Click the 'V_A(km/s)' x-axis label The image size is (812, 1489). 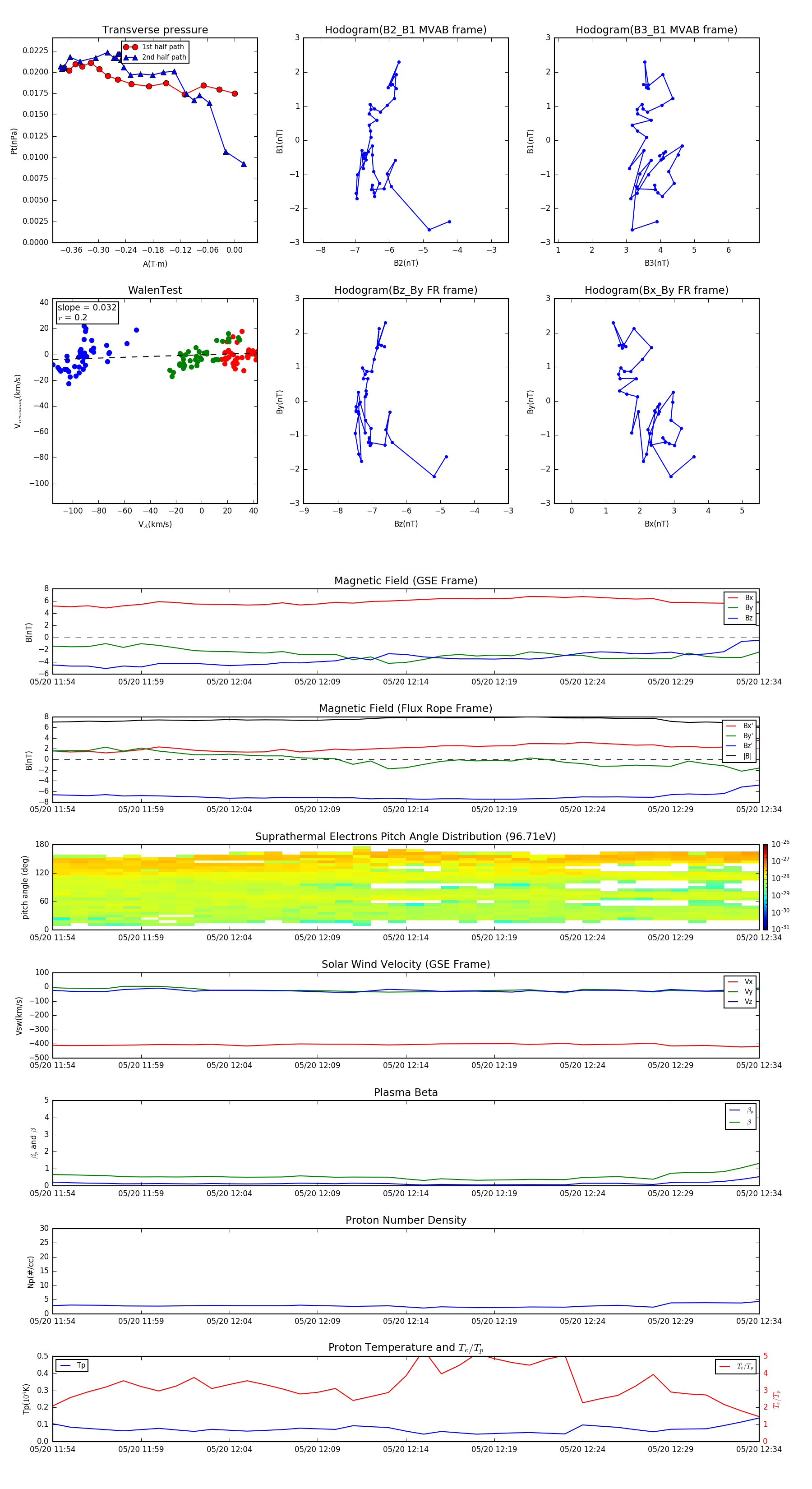point(155,524)
